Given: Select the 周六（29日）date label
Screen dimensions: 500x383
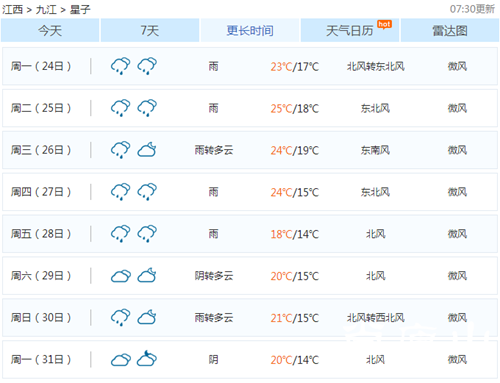Looking at the screenshot, I should click(x=41, y=276).
